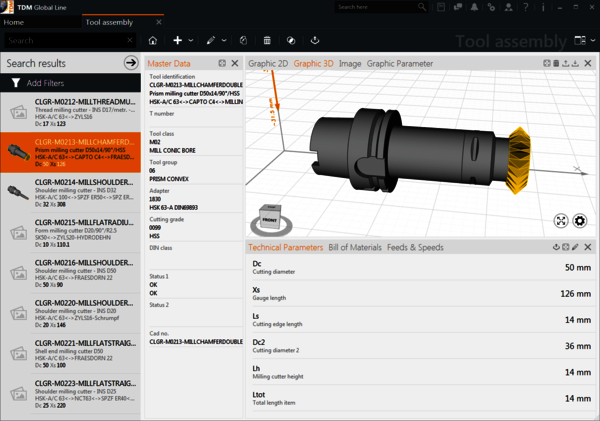This screenshot has height=421, width=600.
Task: Click the magnifier icon in Search here box
Action: (422, 7)
